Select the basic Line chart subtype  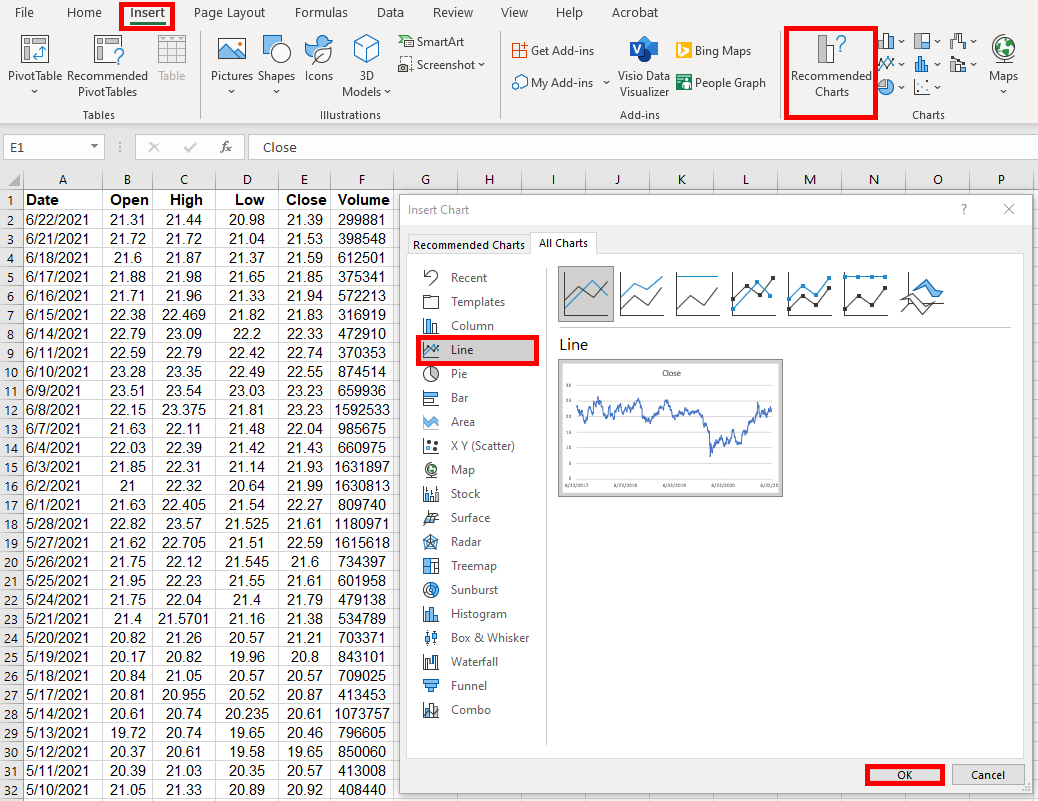(586, 294)
